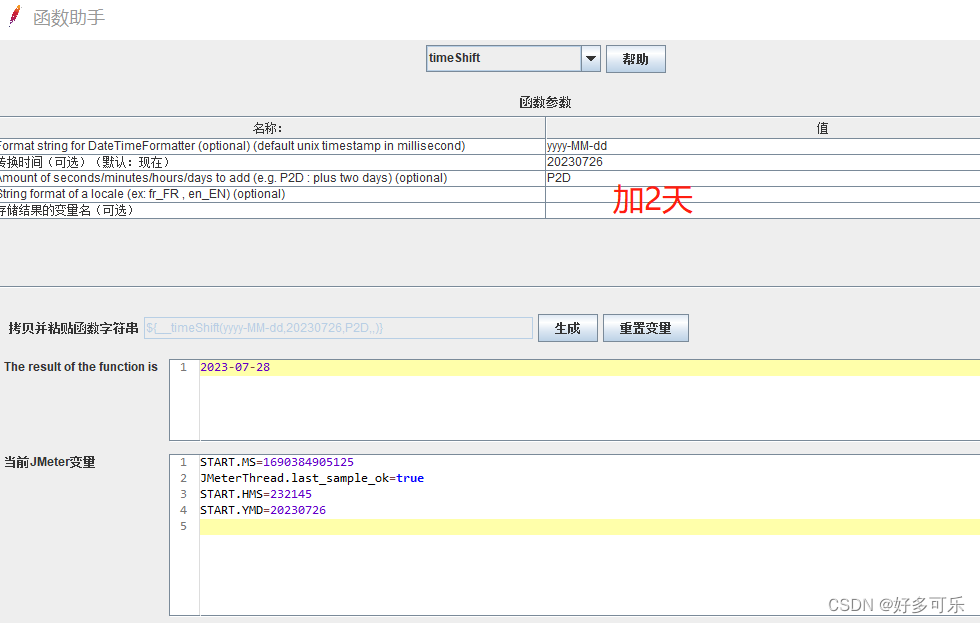
Task: Click the empty locale value cell
Action: click(762, 194)
